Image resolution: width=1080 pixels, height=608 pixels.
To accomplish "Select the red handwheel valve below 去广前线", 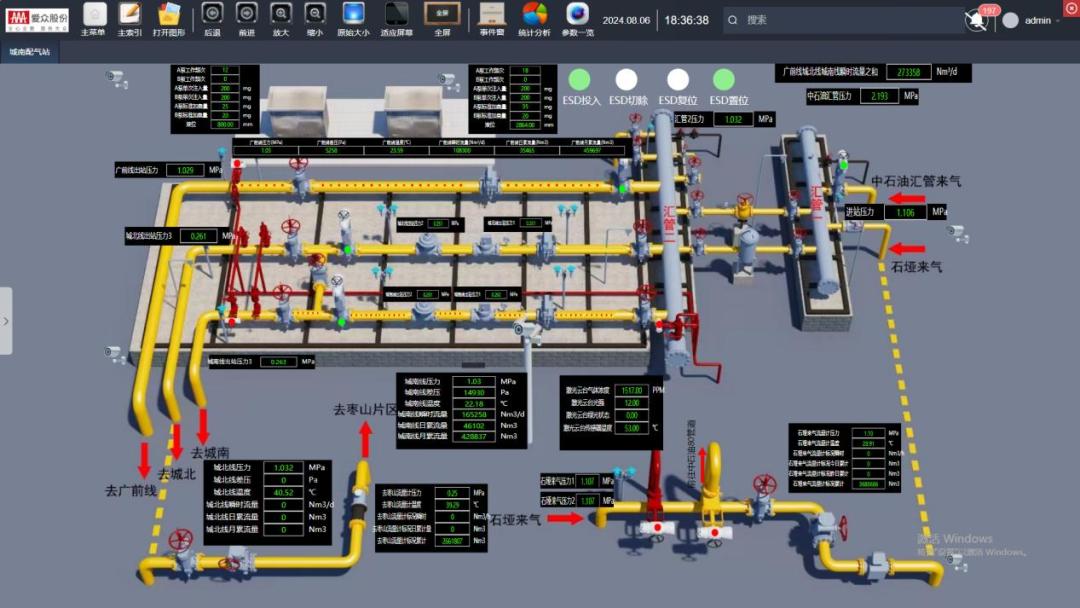I will [x=180, y=541].
